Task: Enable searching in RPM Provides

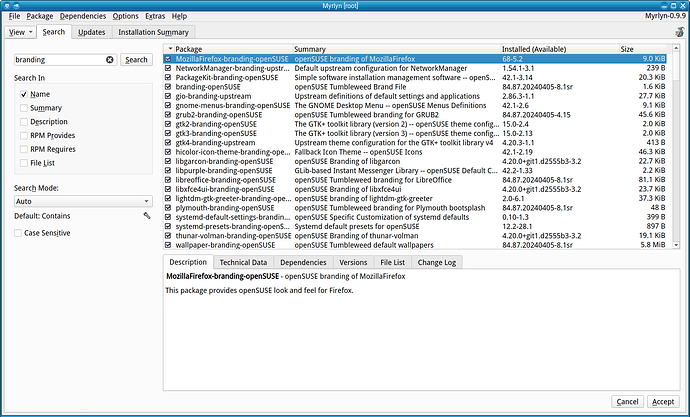Action: [x=24, y=135]
